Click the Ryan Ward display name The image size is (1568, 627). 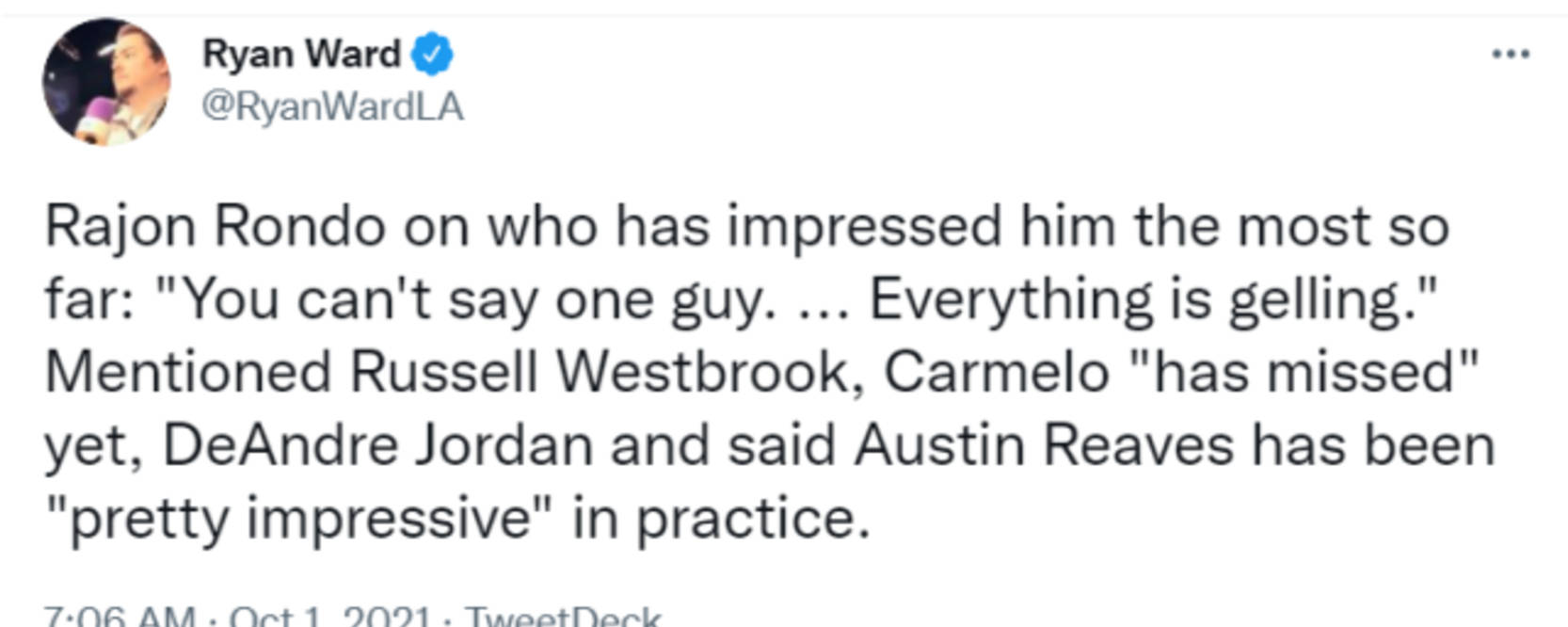301,55
